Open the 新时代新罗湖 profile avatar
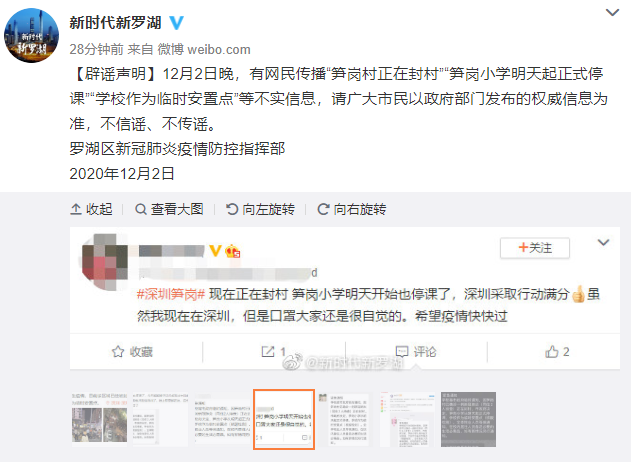The height and width of the screenshot is (464, 631). click(x=31, y=35)
